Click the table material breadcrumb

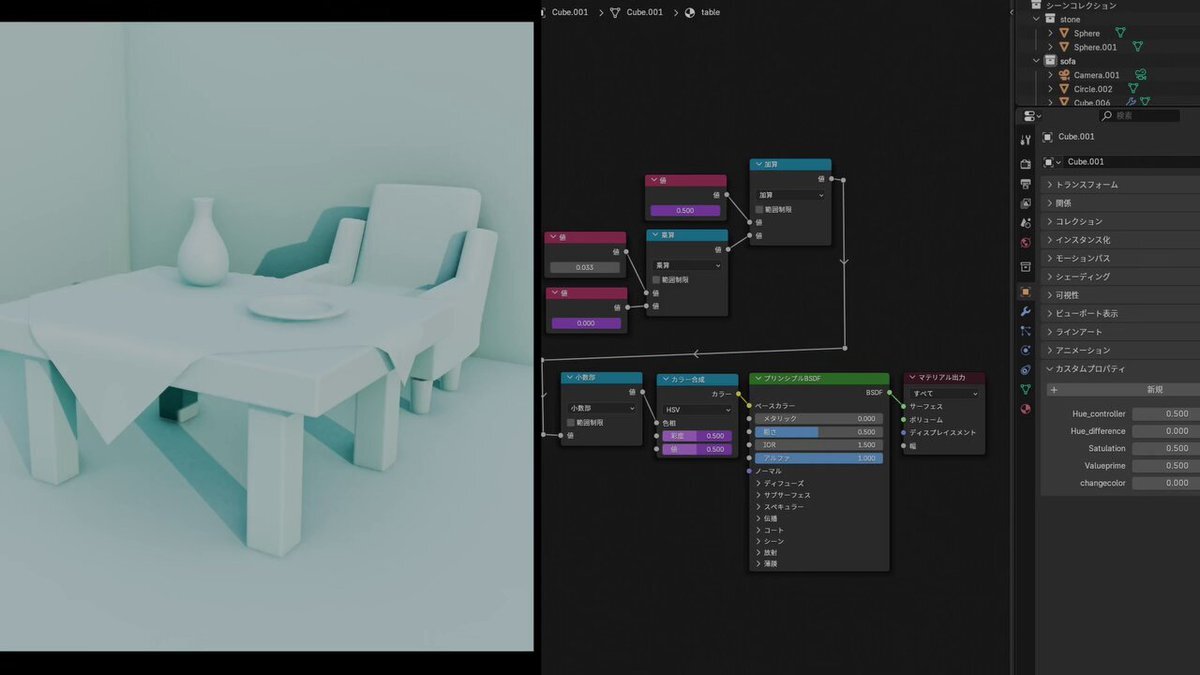pos(709,12)
